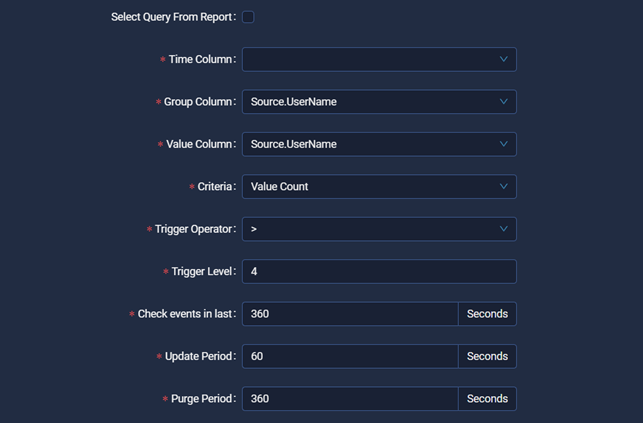Click Seconds unit beside Purge Period
The image size is (643, 423).
[487, 399]
